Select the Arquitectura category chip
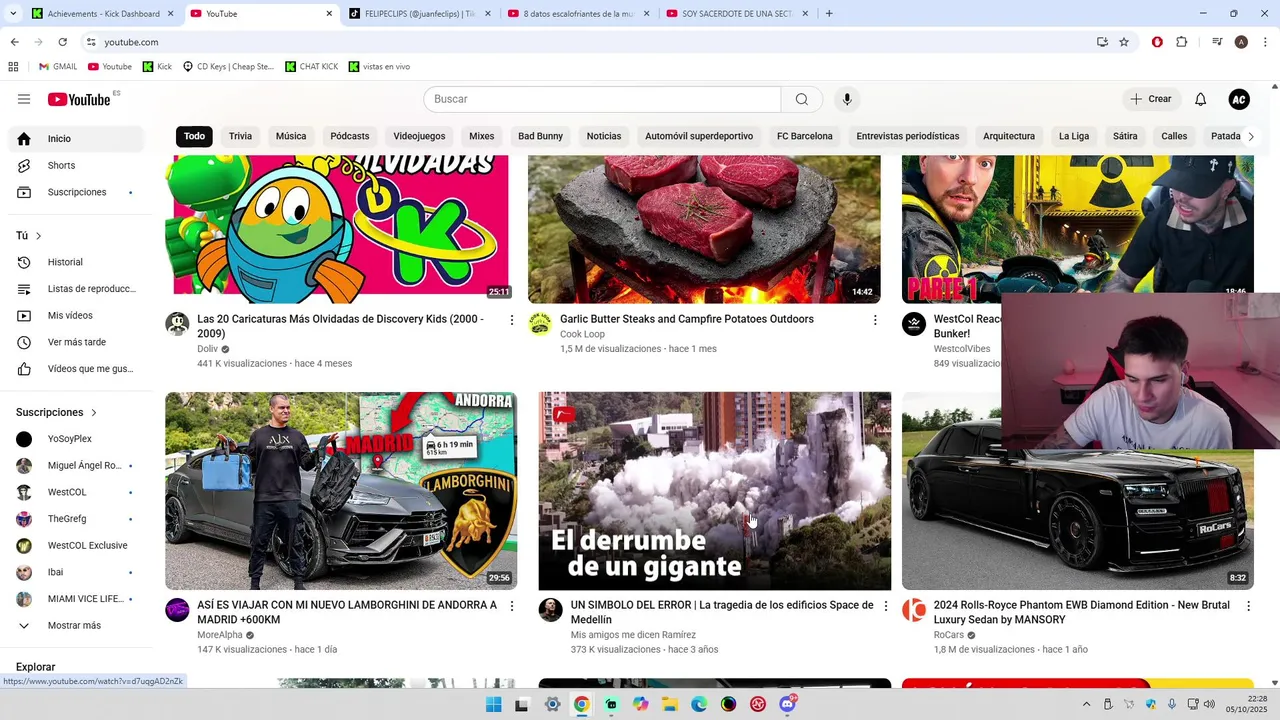Screen dimensions: 1280x720 (1009, 136)
